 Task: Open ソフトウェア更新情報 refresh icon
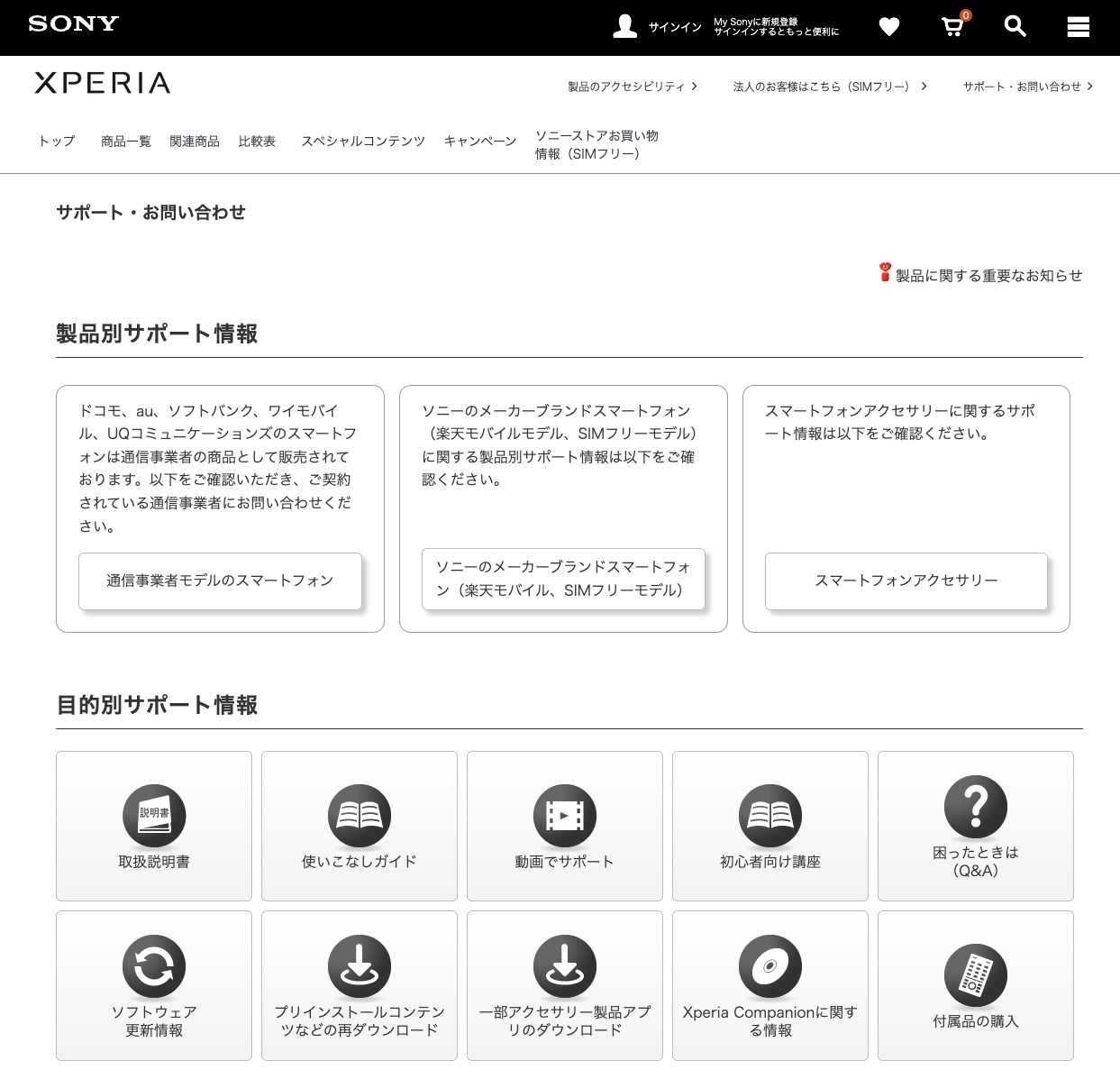154,966
